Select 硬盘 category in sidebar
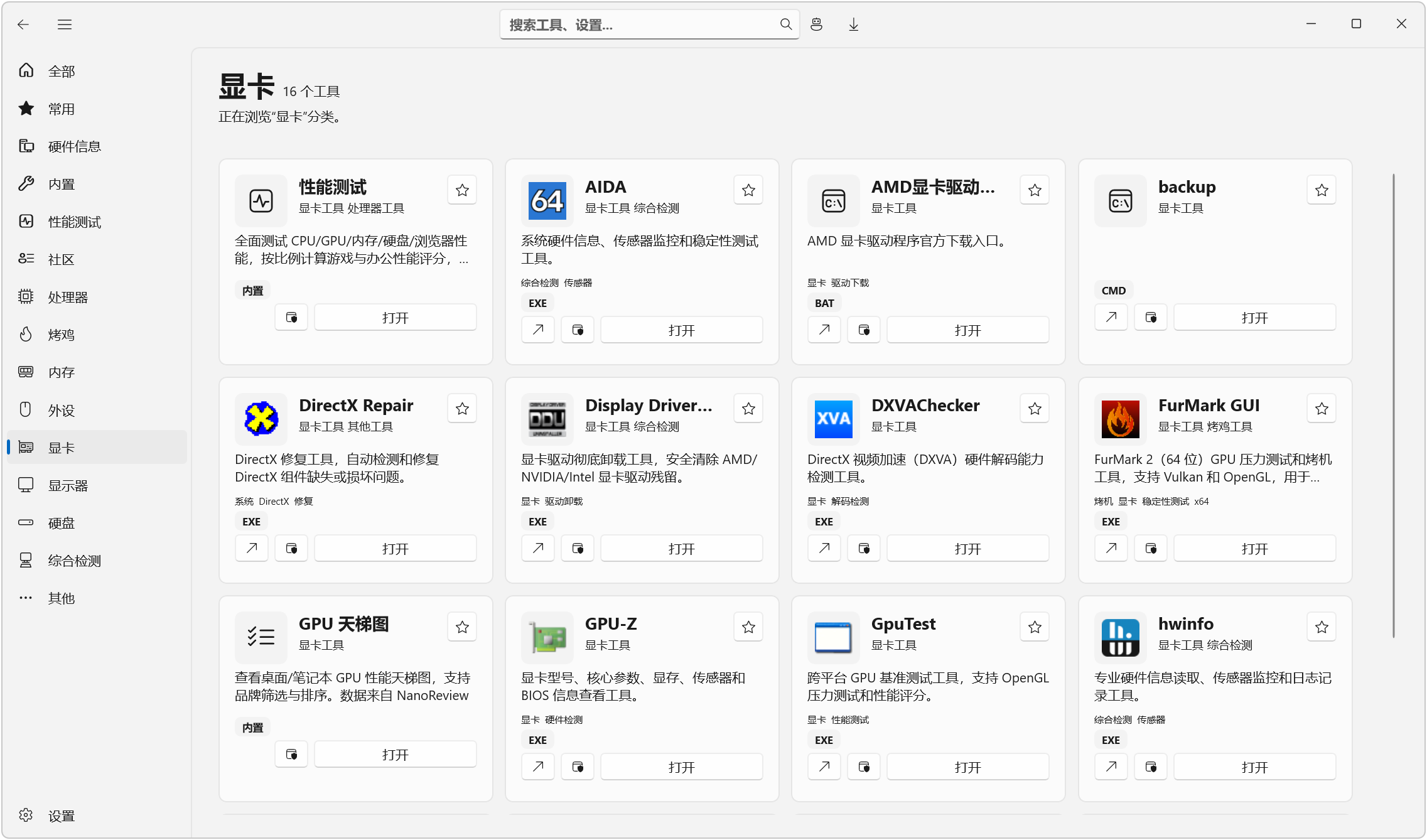Viewport: 1427px width, 840px height. pos(97,523)
